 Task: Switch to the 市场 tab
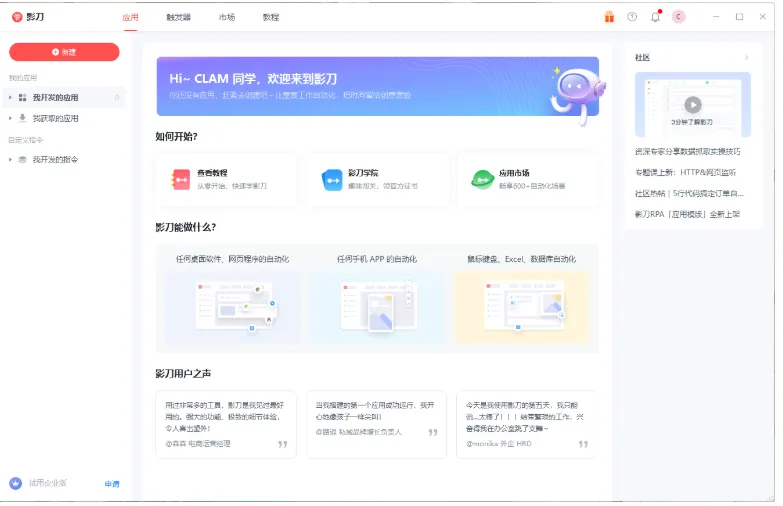(227, 17)
